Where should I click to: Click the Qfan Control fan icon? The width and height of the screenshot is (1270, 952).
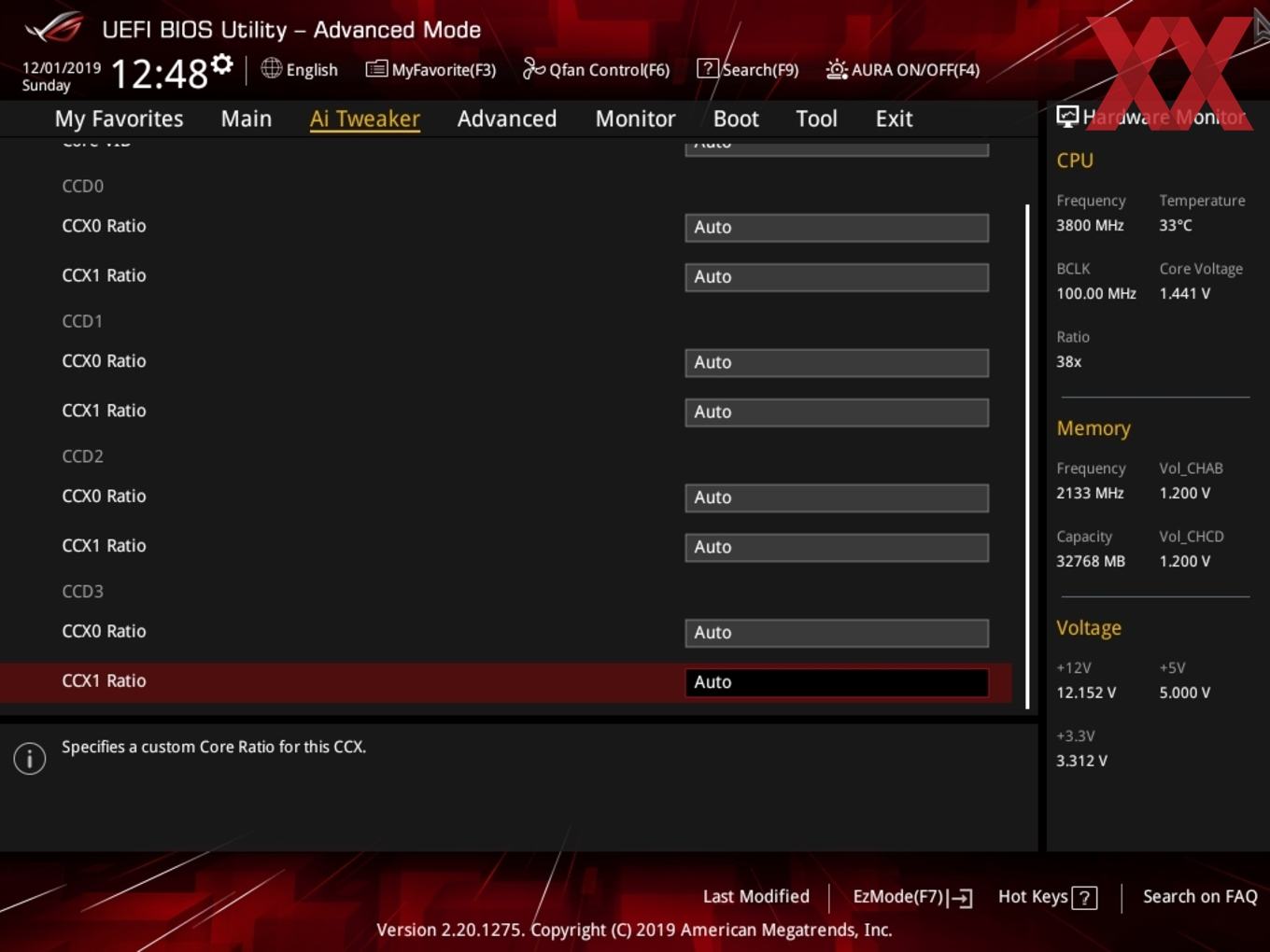533,68
